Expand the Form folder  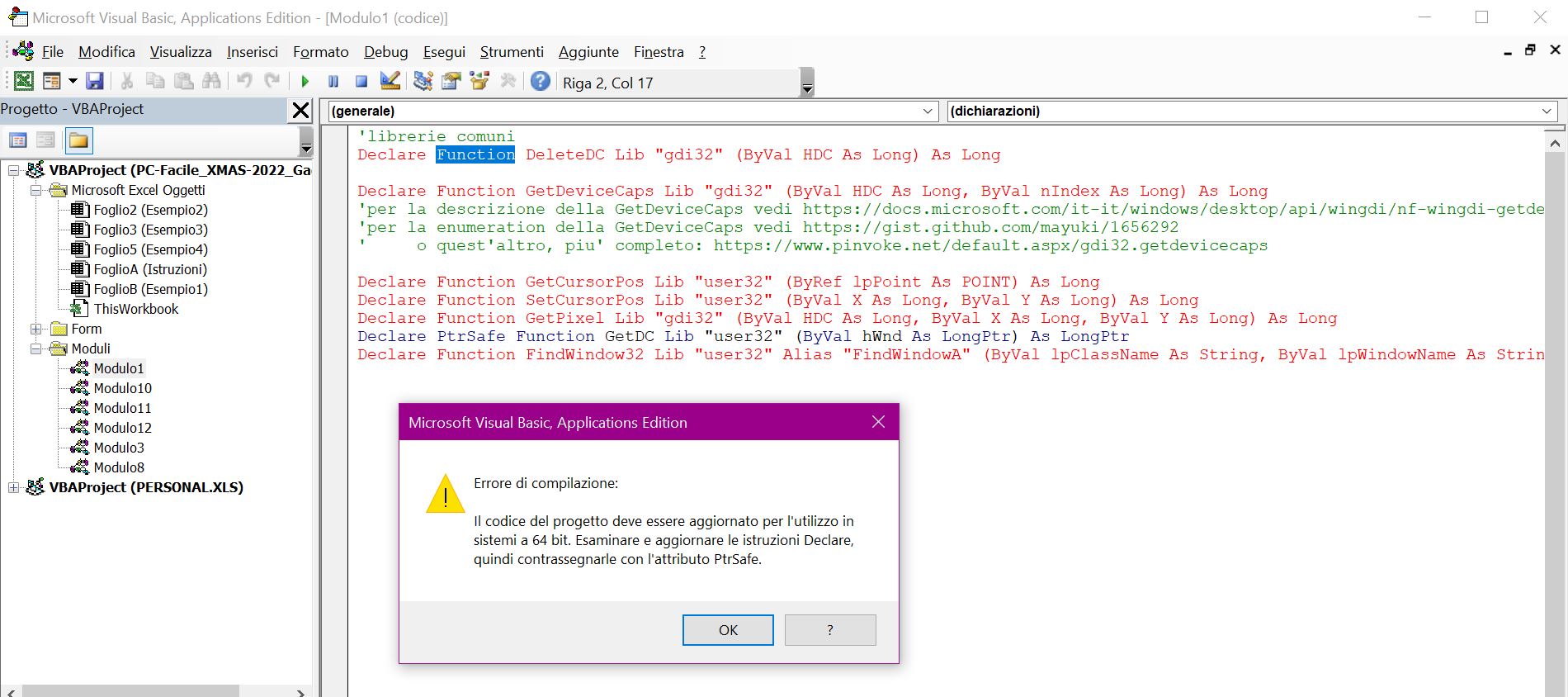click(35, 329)
